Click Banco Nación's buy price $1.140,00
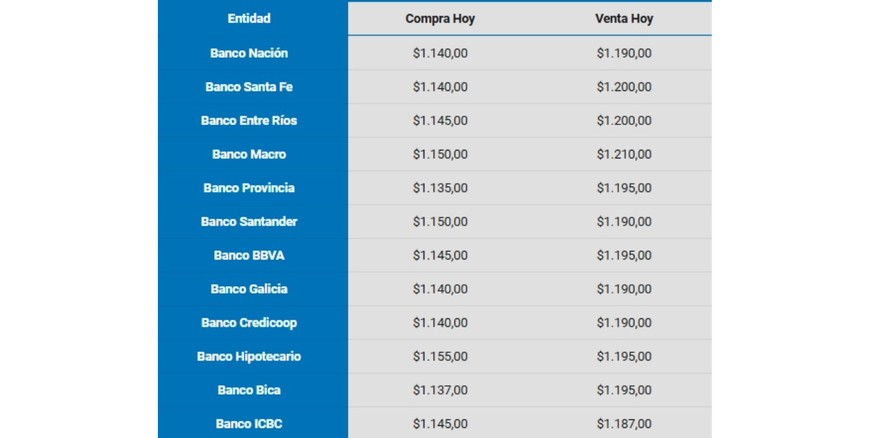870x438 pixels. [439, 53]
